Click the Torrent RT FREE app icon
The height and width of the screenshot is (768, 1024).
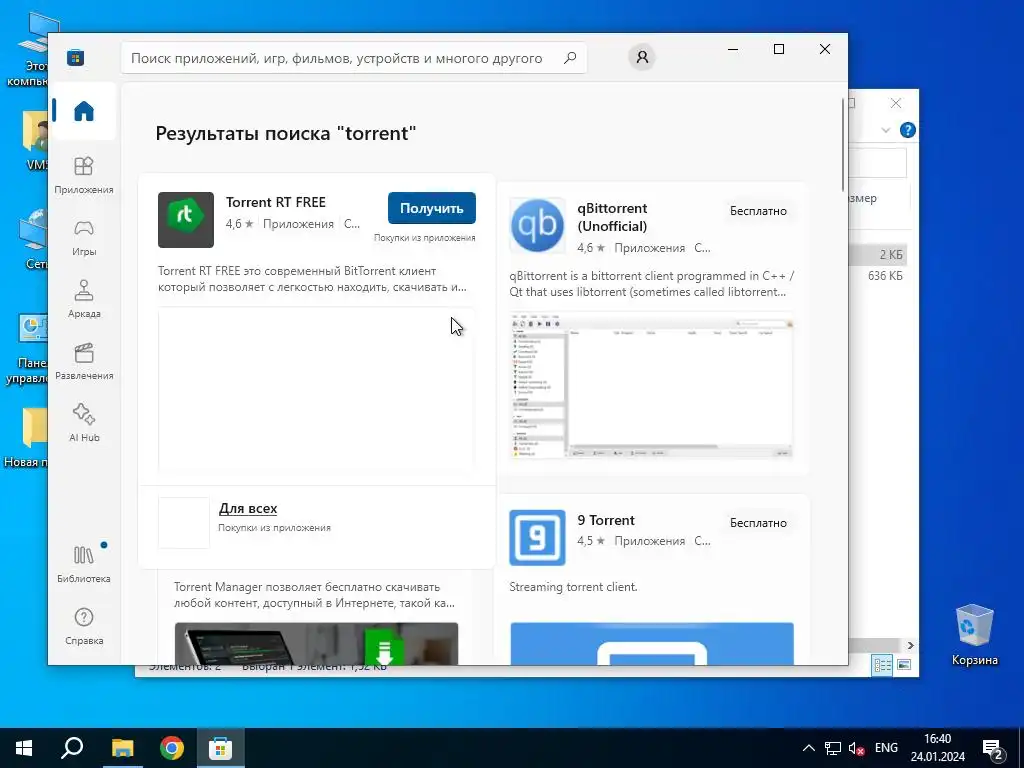click(185, 220)
